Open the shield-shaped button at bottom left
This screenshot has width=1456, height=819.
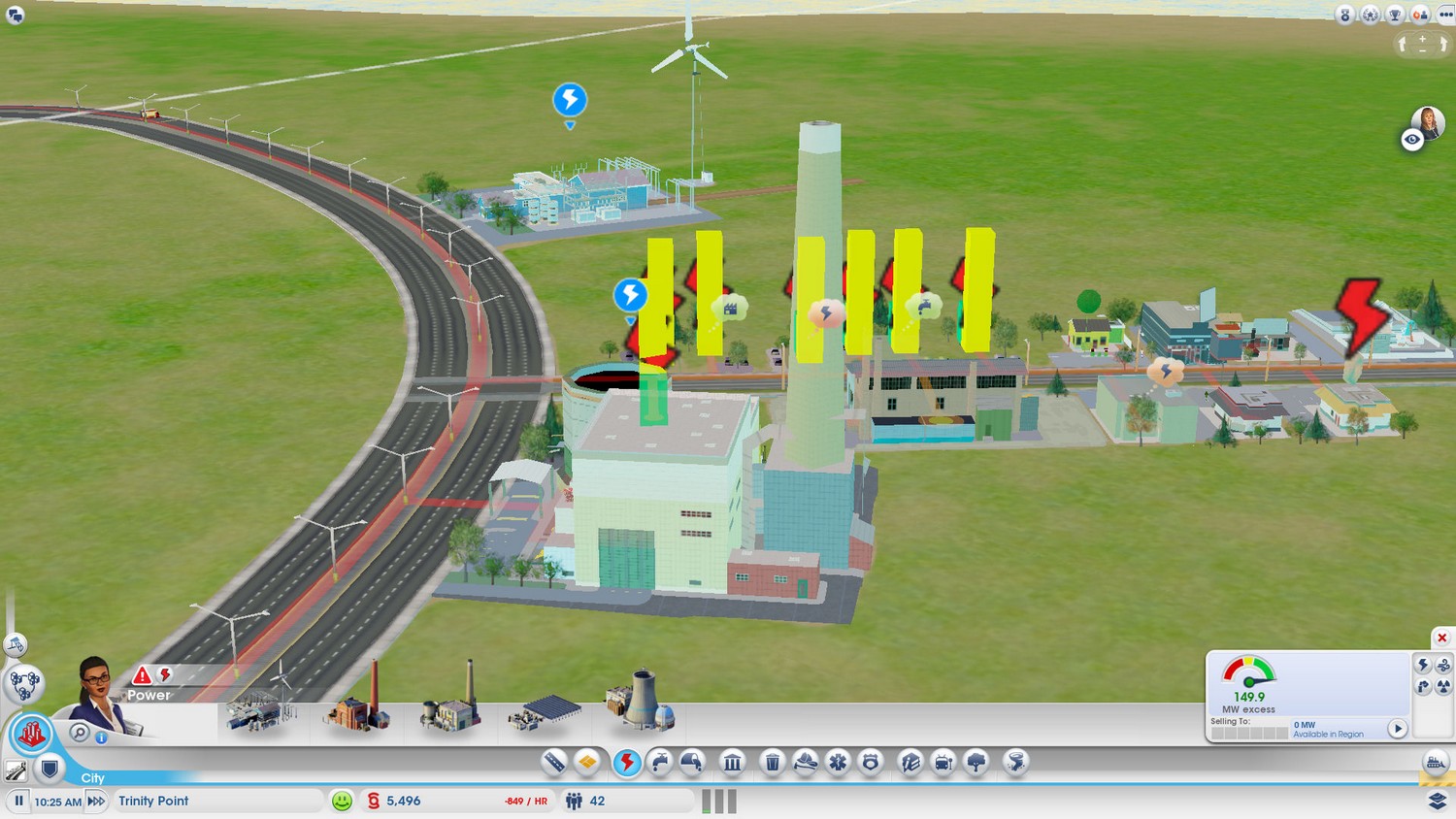[50, 770]
